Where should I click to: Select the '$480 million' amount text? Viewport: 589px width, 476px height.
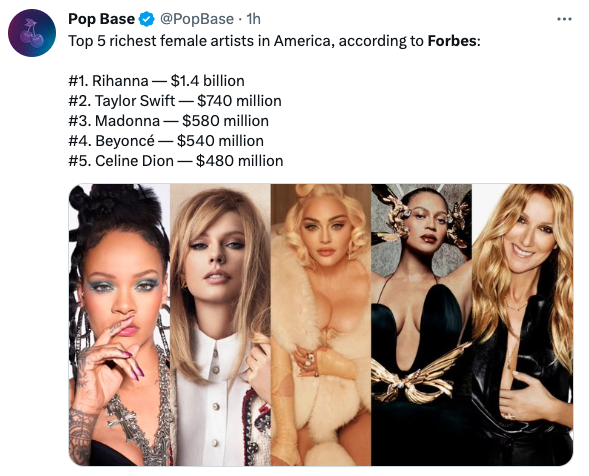click(240, 161)
